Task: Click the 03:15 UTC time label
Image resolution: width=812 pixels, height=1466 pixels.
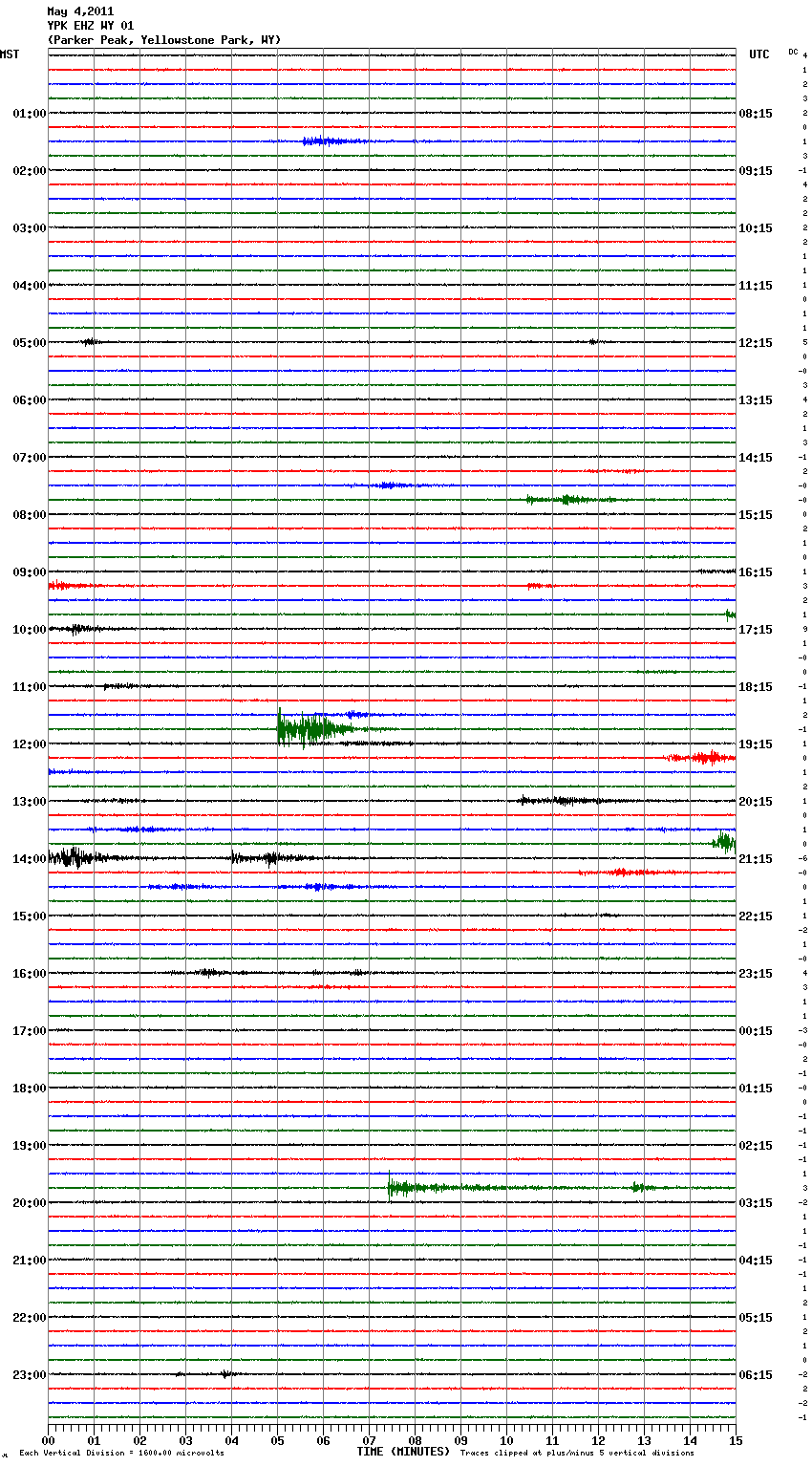Action: pos(756,1202)
